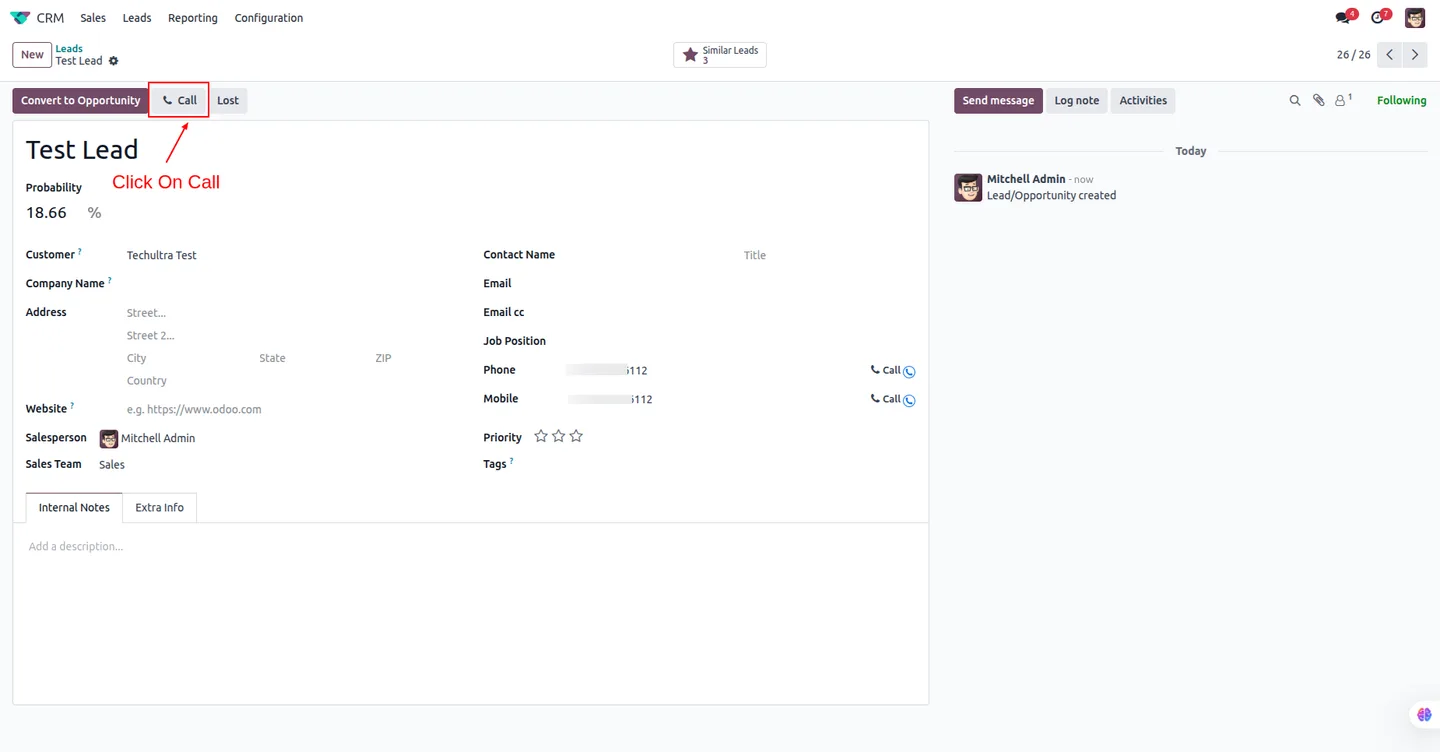Click the New button

click(32, 55)
